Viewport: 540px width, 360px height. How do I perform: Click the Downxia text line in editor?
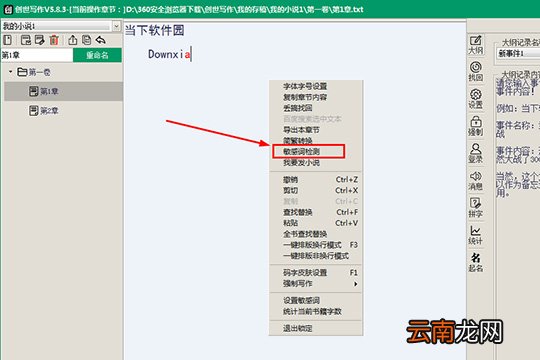pos(169,54)
